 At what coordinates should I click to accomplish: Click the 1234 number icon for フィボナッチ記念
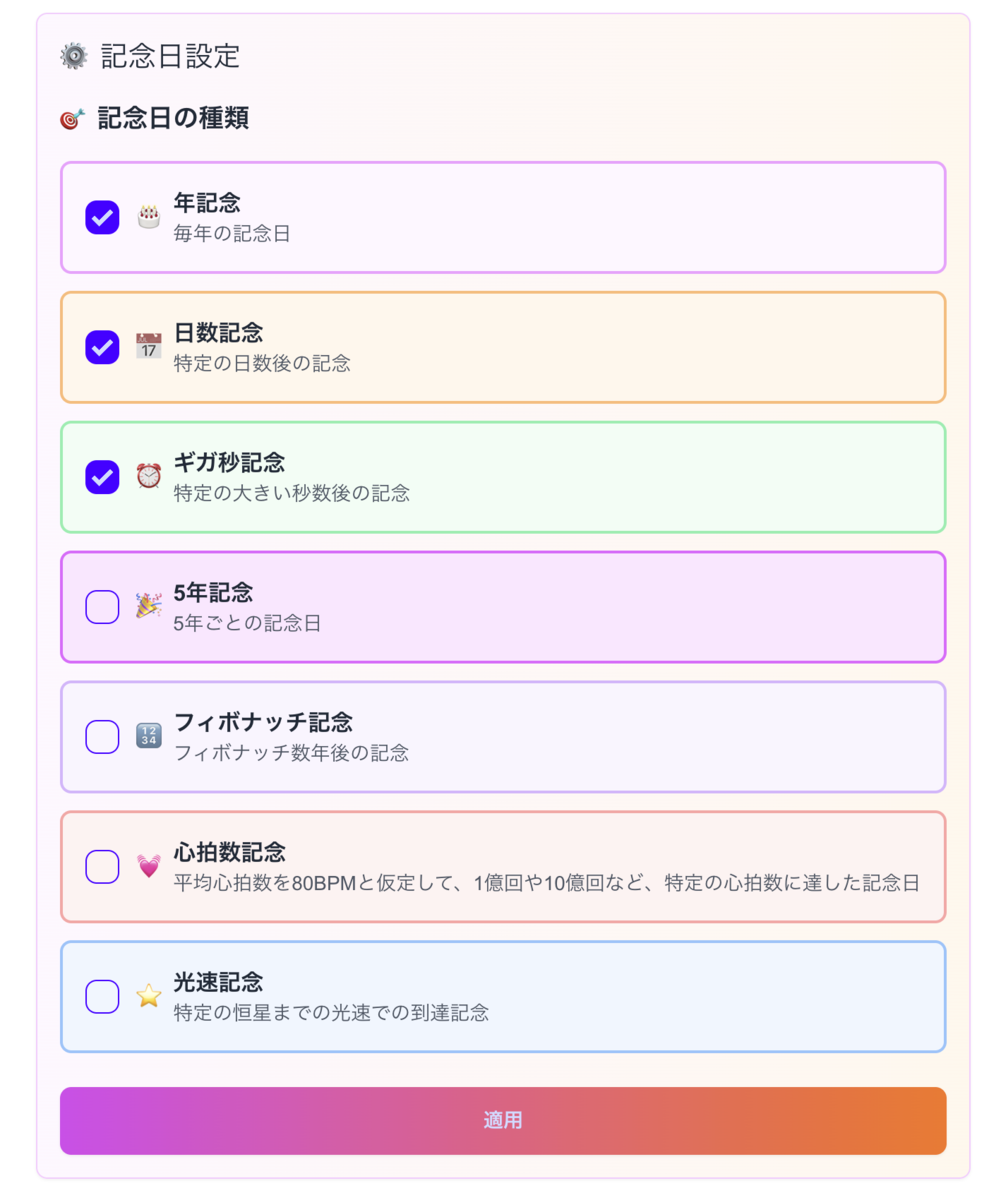(x=148, y=737)
